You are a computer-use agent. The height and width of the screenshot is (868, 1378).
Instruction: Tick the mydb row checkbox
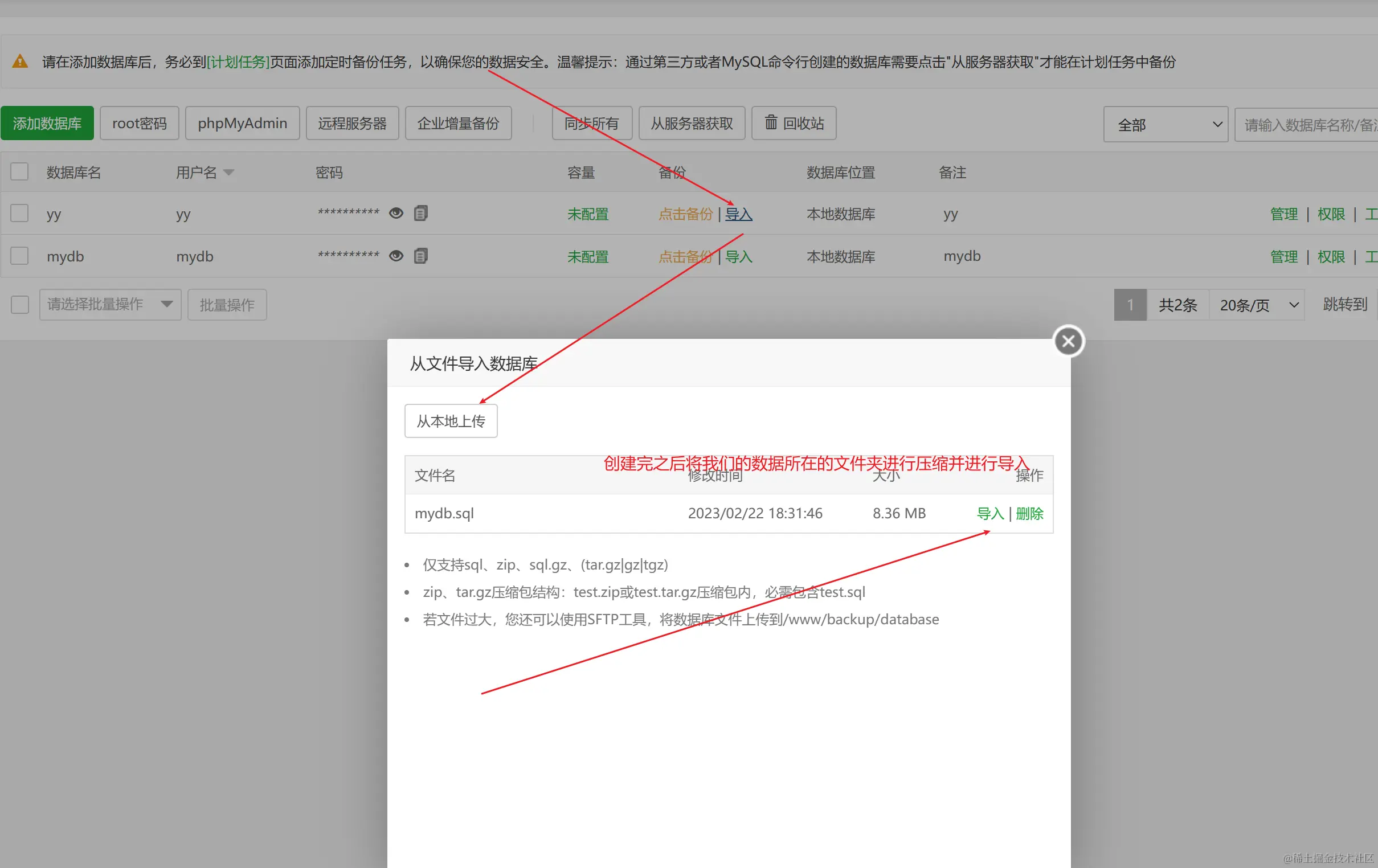(x=19, y=256)
